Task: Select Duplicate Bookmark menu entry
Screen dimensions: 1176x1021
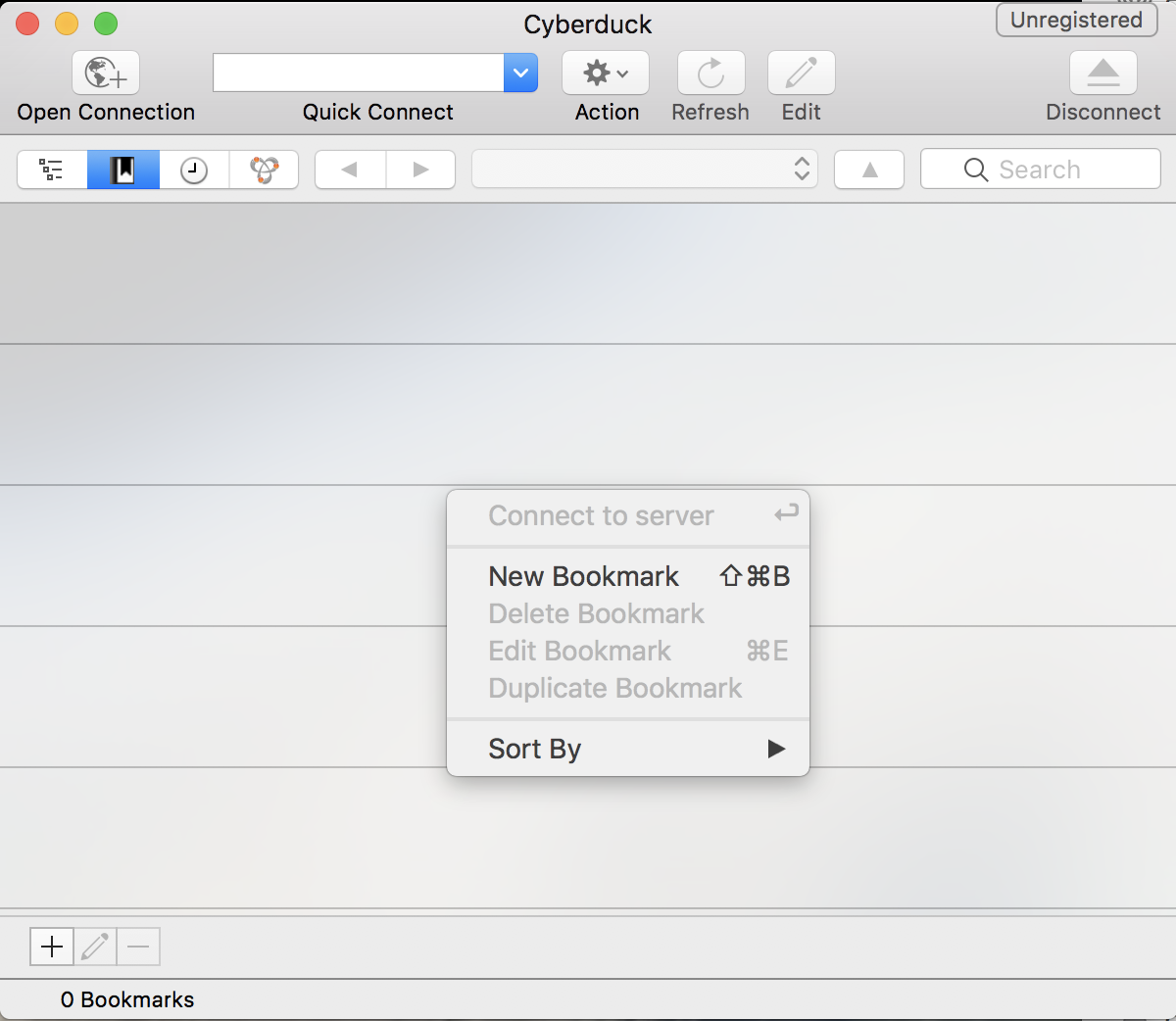Action: (x=628, y=688)
